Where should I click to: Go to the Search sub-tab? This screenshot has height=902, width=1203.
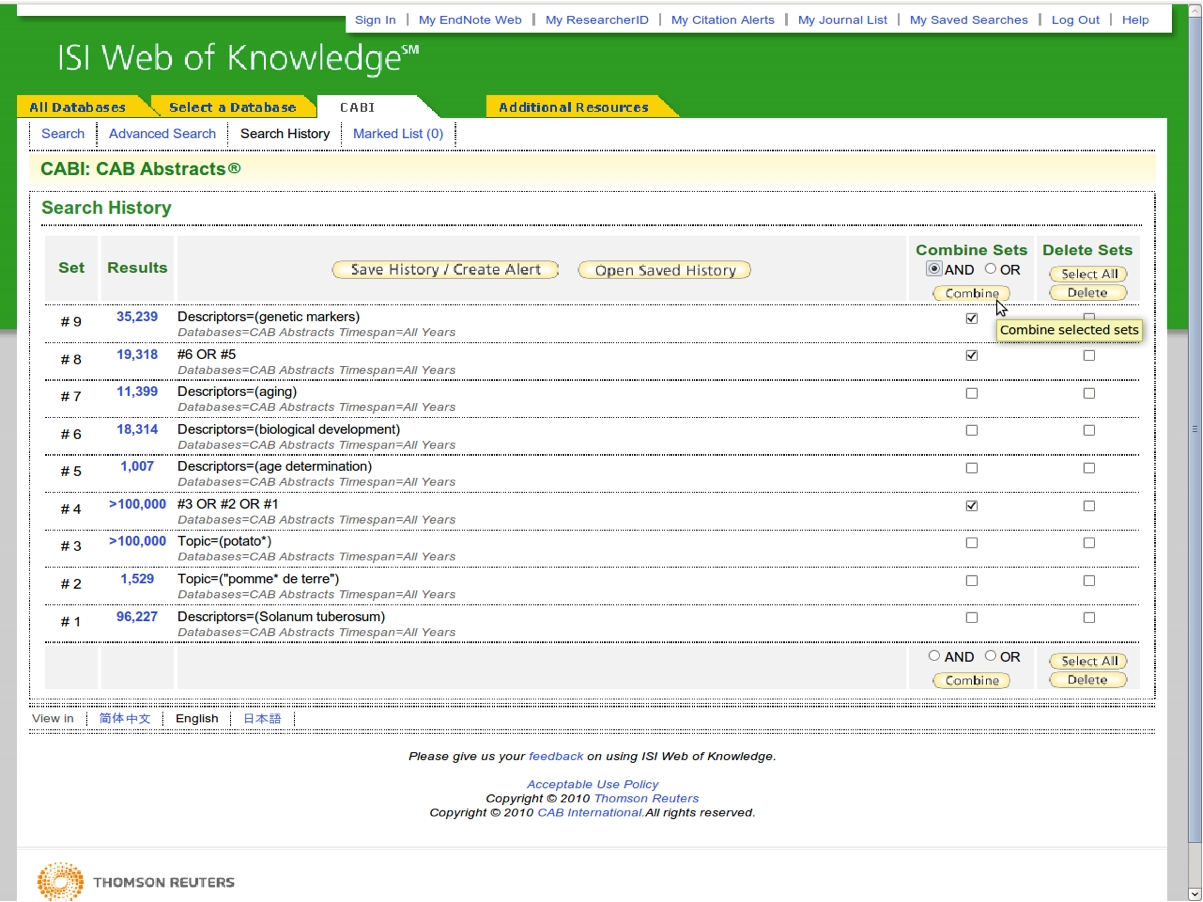(x=63, y=134)
